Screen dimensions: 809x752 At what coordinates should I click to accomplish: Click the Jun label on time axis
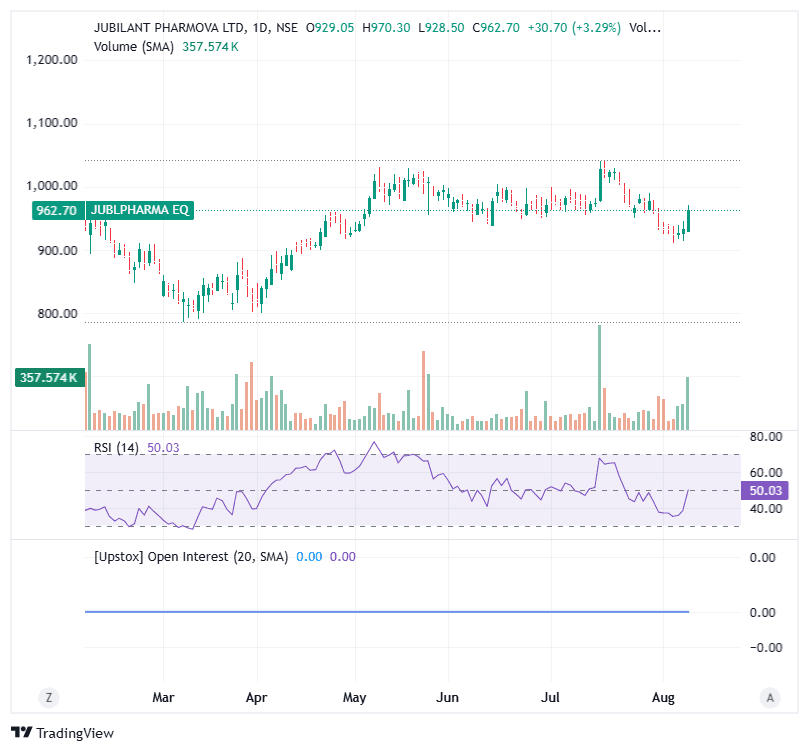pos(447,697)
